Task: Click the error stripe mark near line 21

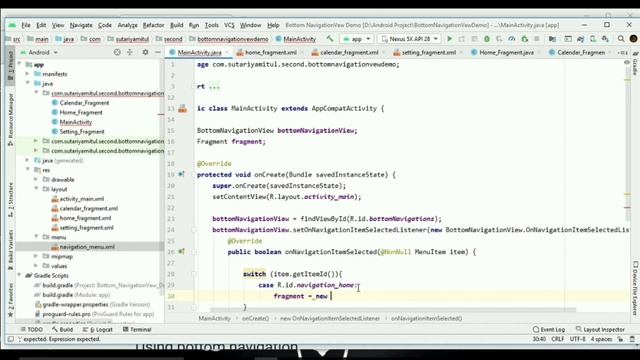Action: 627,195
